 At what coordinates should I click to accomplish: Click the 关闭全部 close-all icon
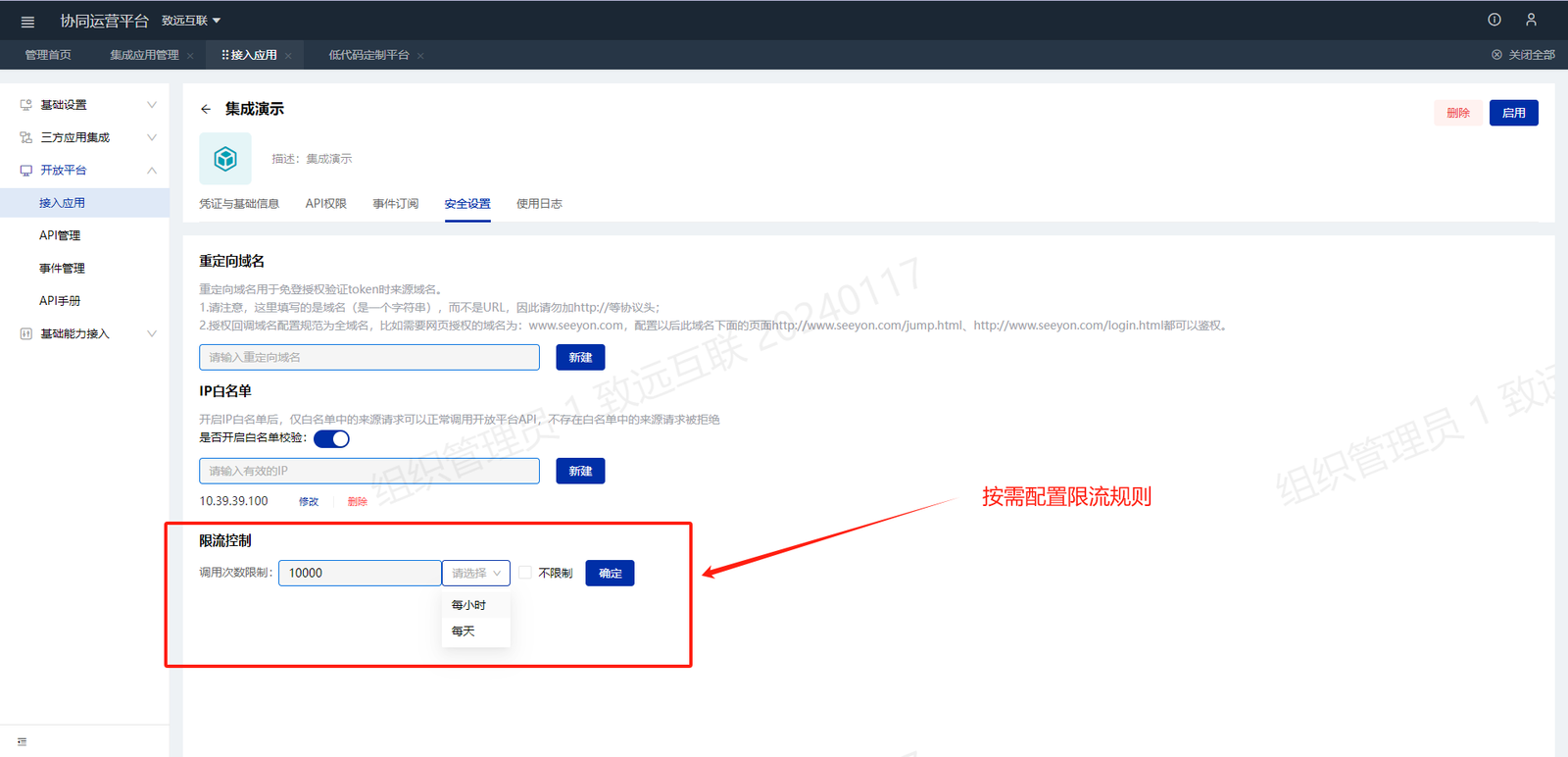tap(1496, 55)
